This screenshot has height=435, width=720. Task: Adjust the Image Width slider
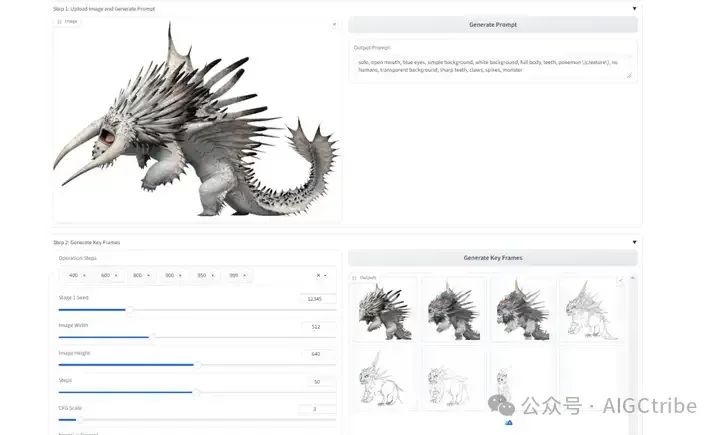click(197, 338)
